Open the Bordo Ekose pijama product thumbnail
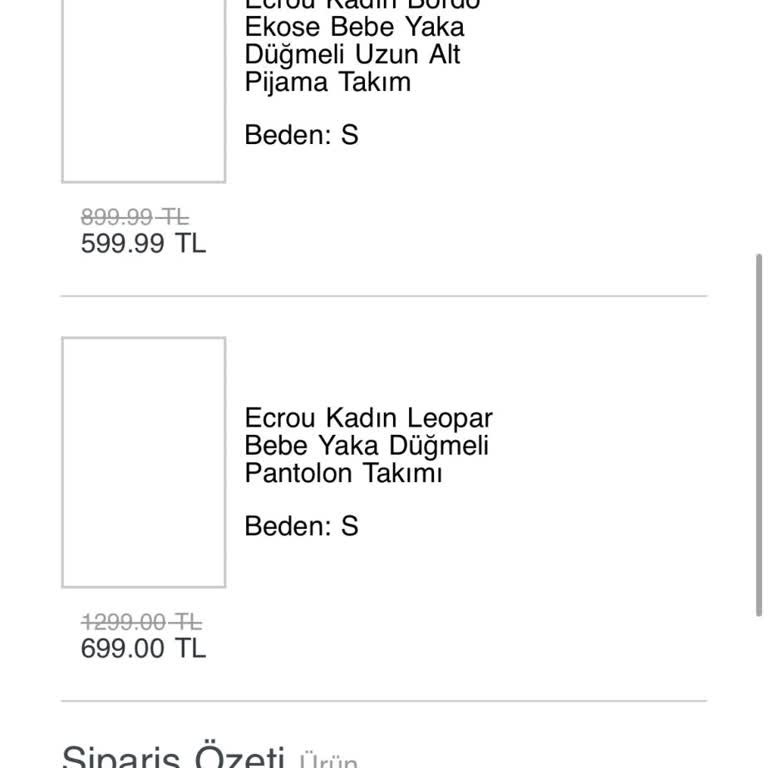 pyautogui.click(x=143, y=90)
